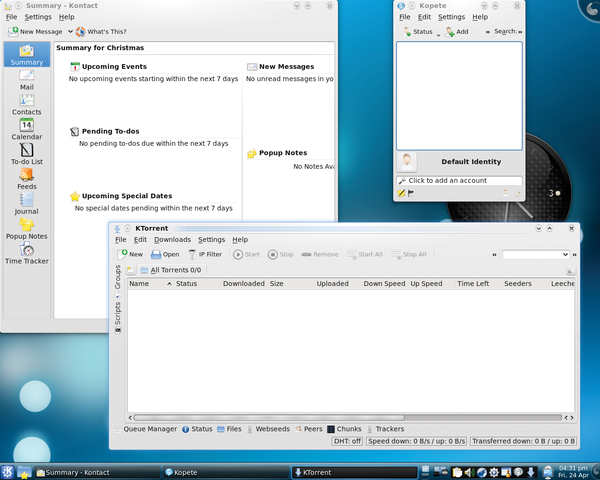Open the Kontact Help menu

coord(67,17)
